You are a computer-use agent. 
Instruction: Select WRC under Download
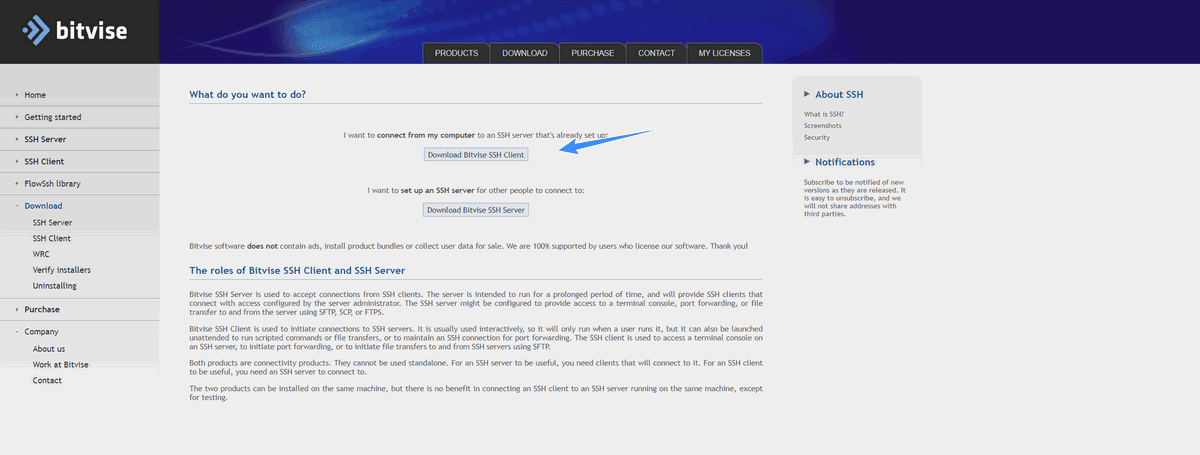pos(41,254)
